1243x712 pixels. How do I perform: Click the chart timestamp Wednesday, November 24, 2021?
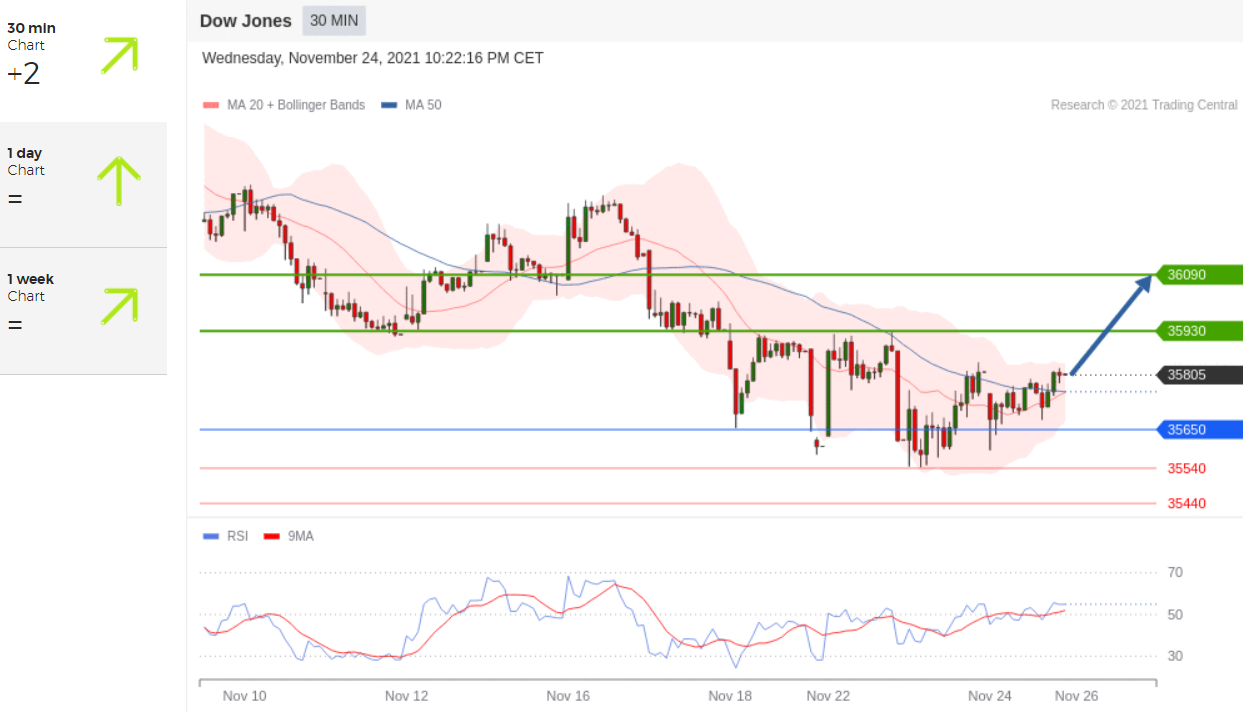[x=373, y=58]
